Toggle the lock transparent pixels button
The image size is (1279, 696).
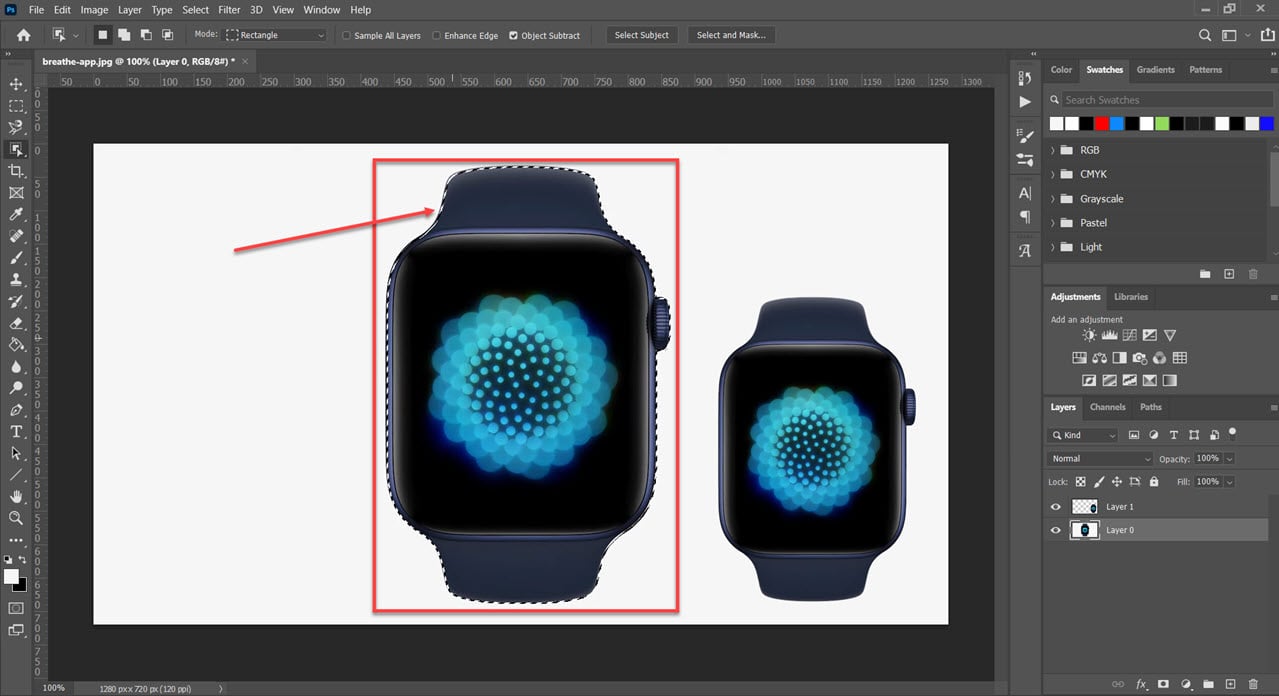point(1080,482)
